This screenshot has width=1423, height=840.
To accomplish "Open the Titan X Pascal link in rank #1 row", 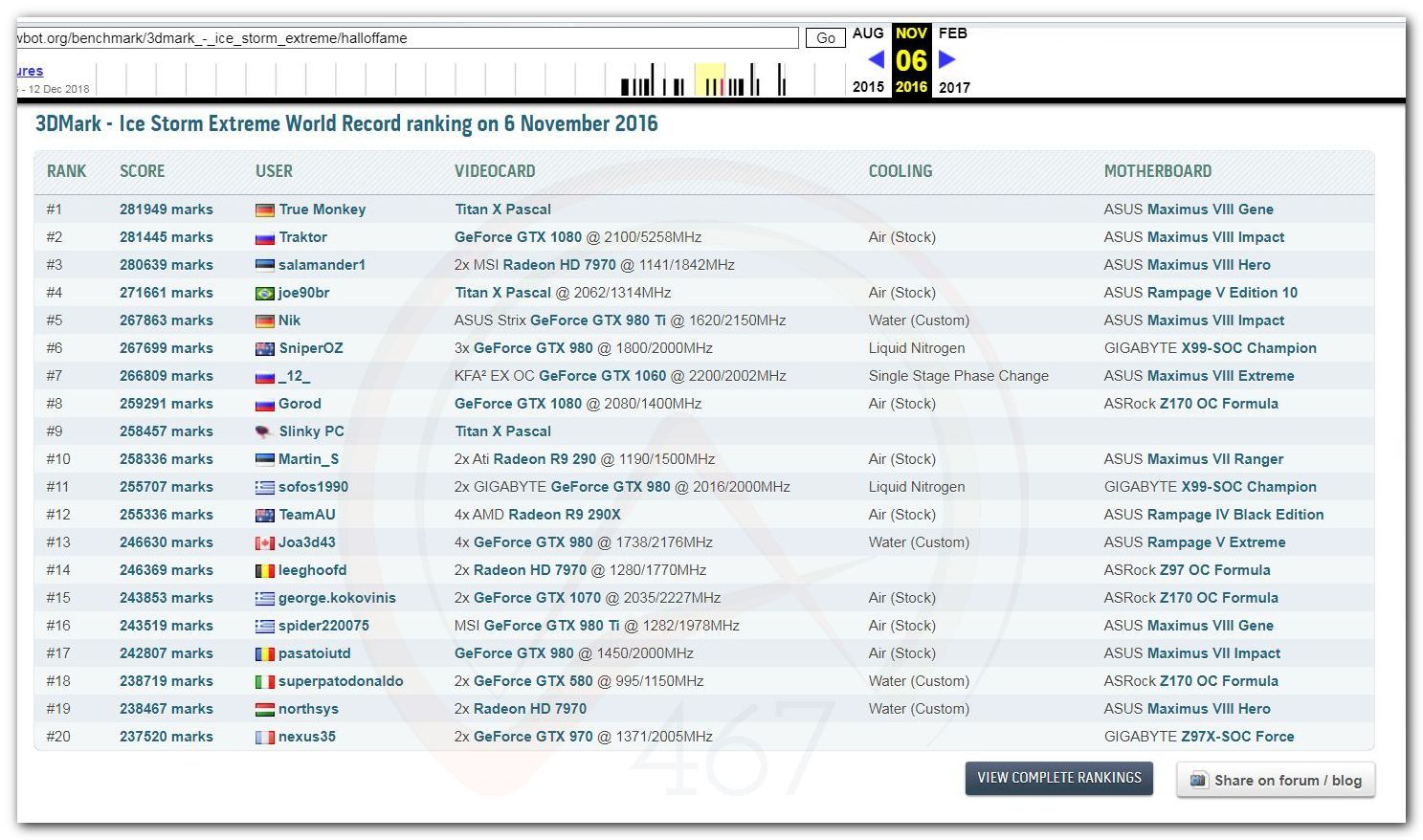I will pos(503,210).
